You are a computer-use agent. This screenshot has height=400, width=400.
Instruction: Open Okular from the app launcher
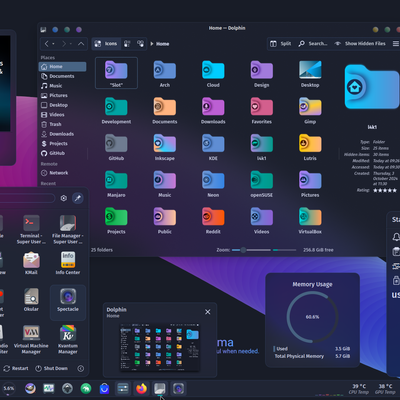[31, 300]
